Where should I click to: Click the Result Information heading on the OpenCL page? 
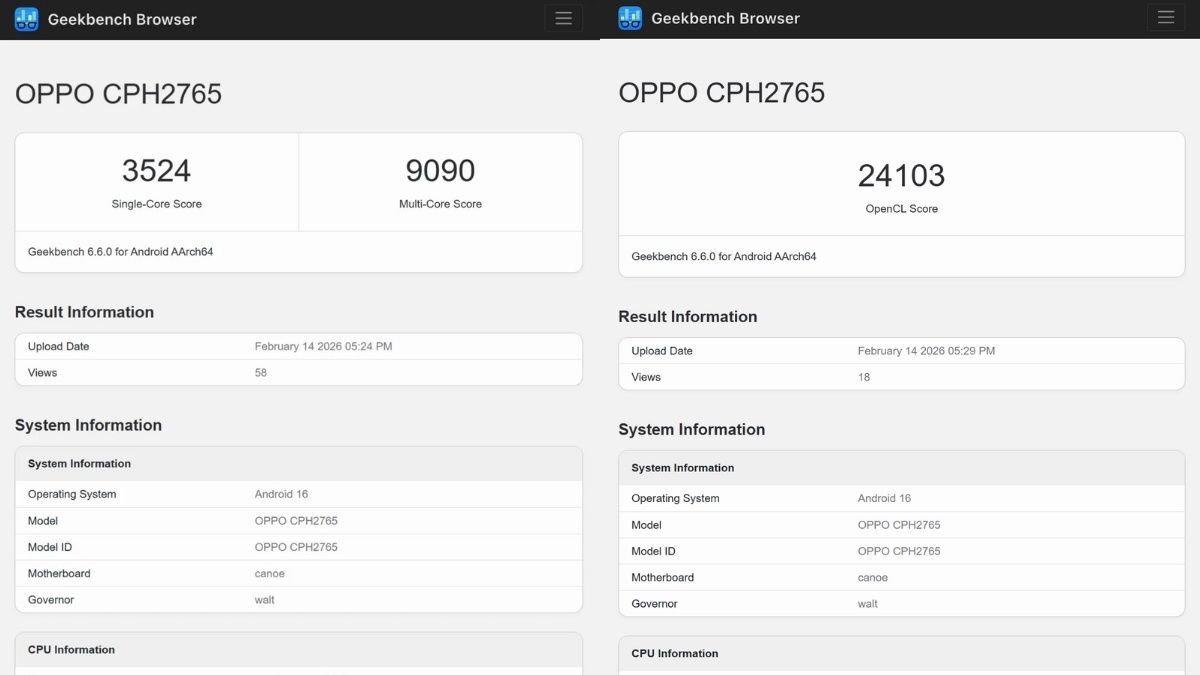[687, 317]
